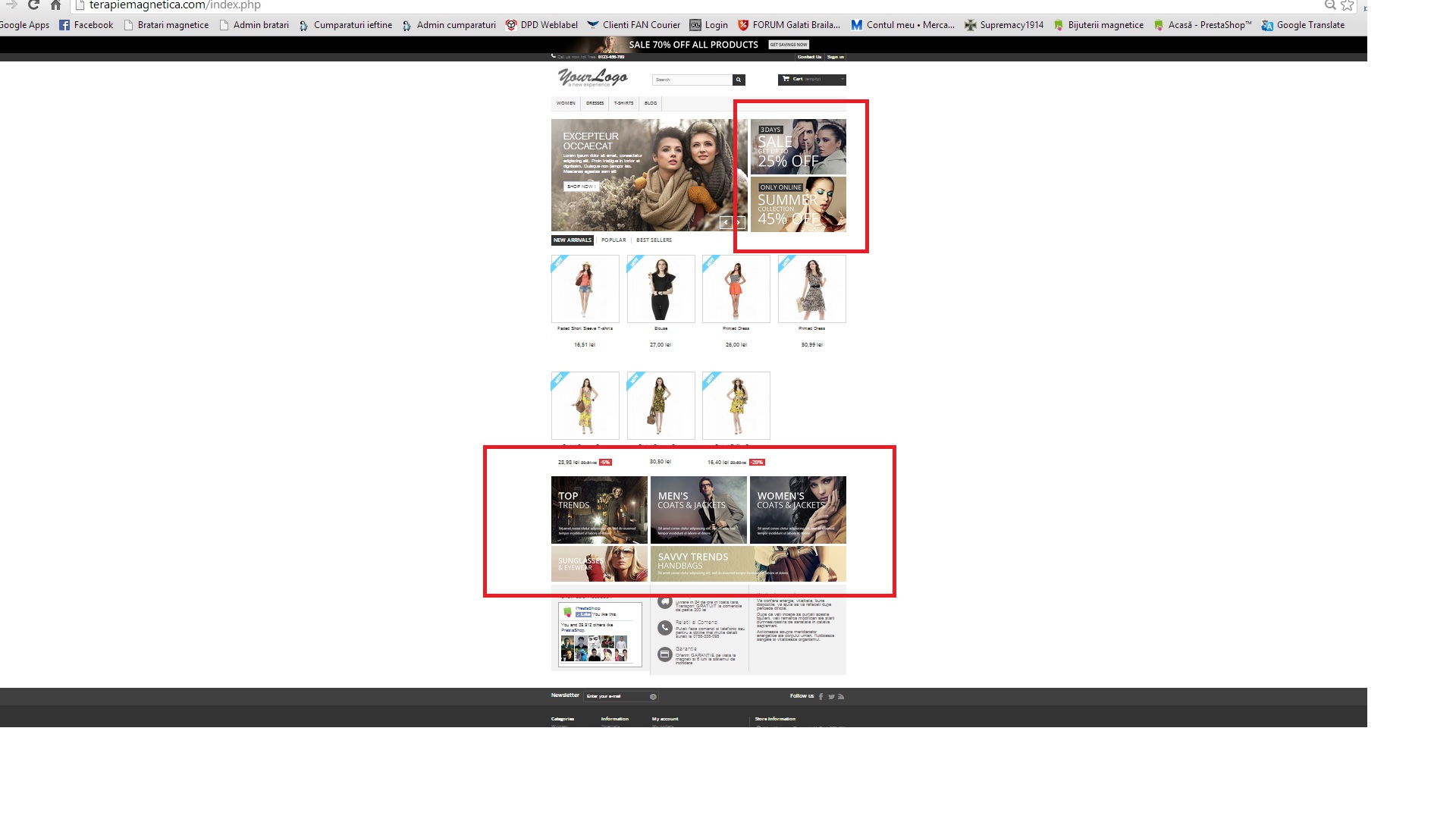
Task: Click the Sign in link
Action: [835, 57]
